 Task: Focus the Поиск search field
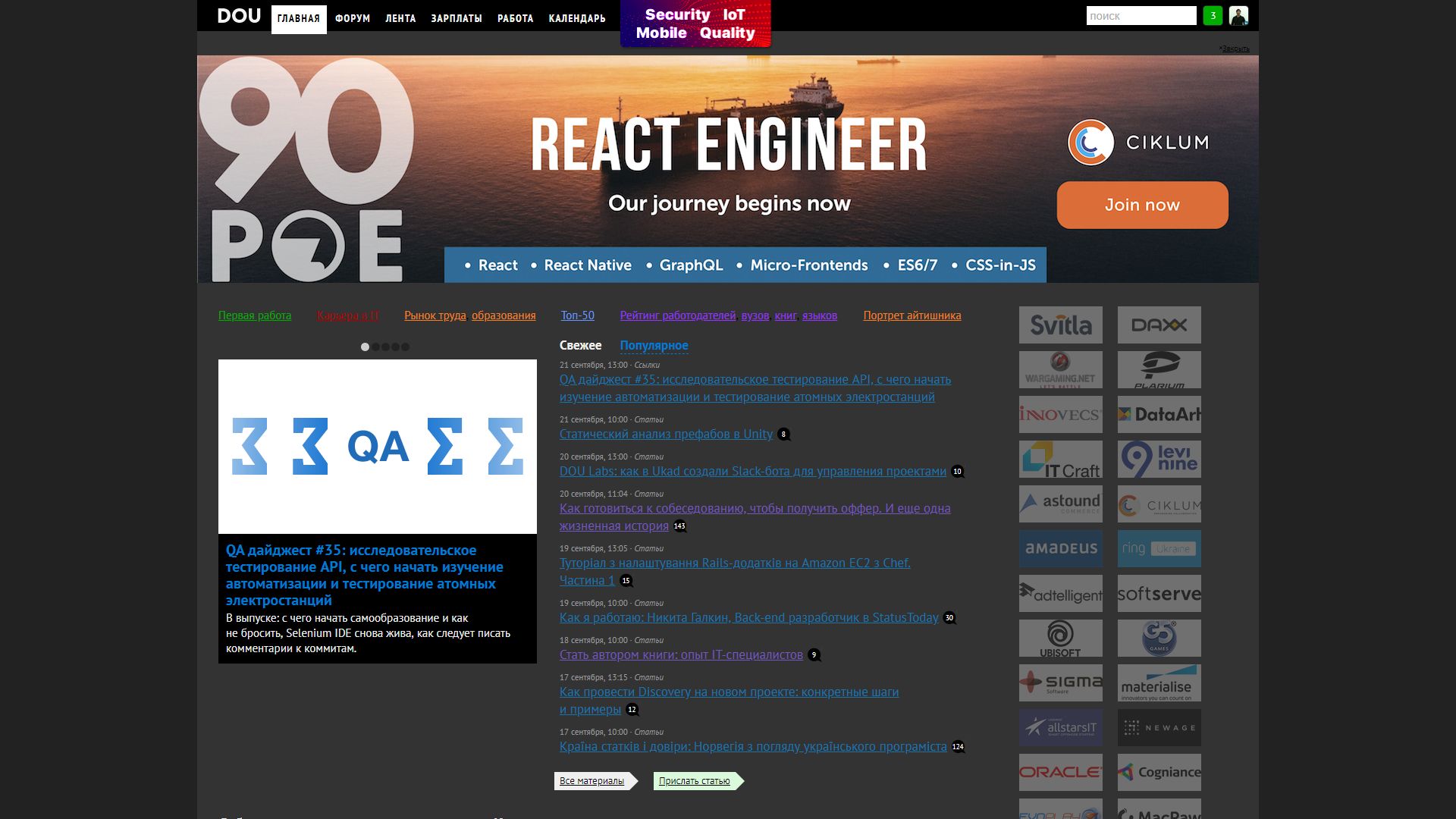(1141, 16)
